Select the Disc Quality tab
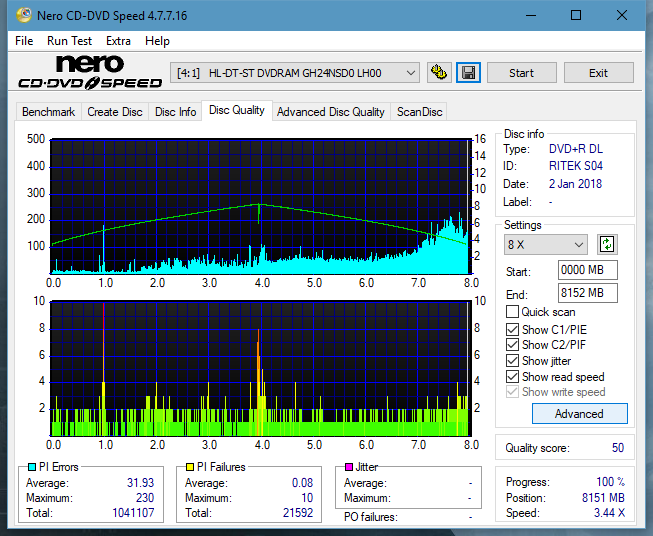This screenshot has width=653, height=536. [x=237, y=110]
